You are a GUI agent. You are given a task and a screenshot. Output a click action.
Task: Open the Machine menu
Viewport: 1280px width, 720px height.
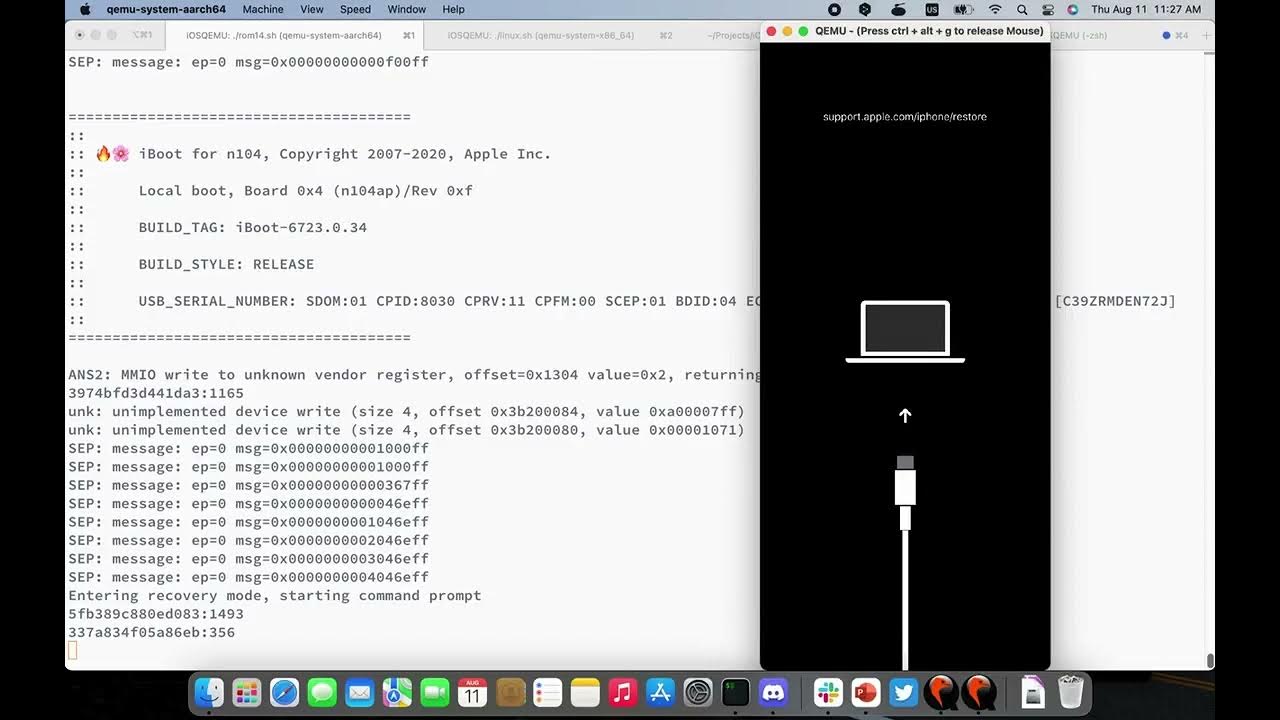263,9
